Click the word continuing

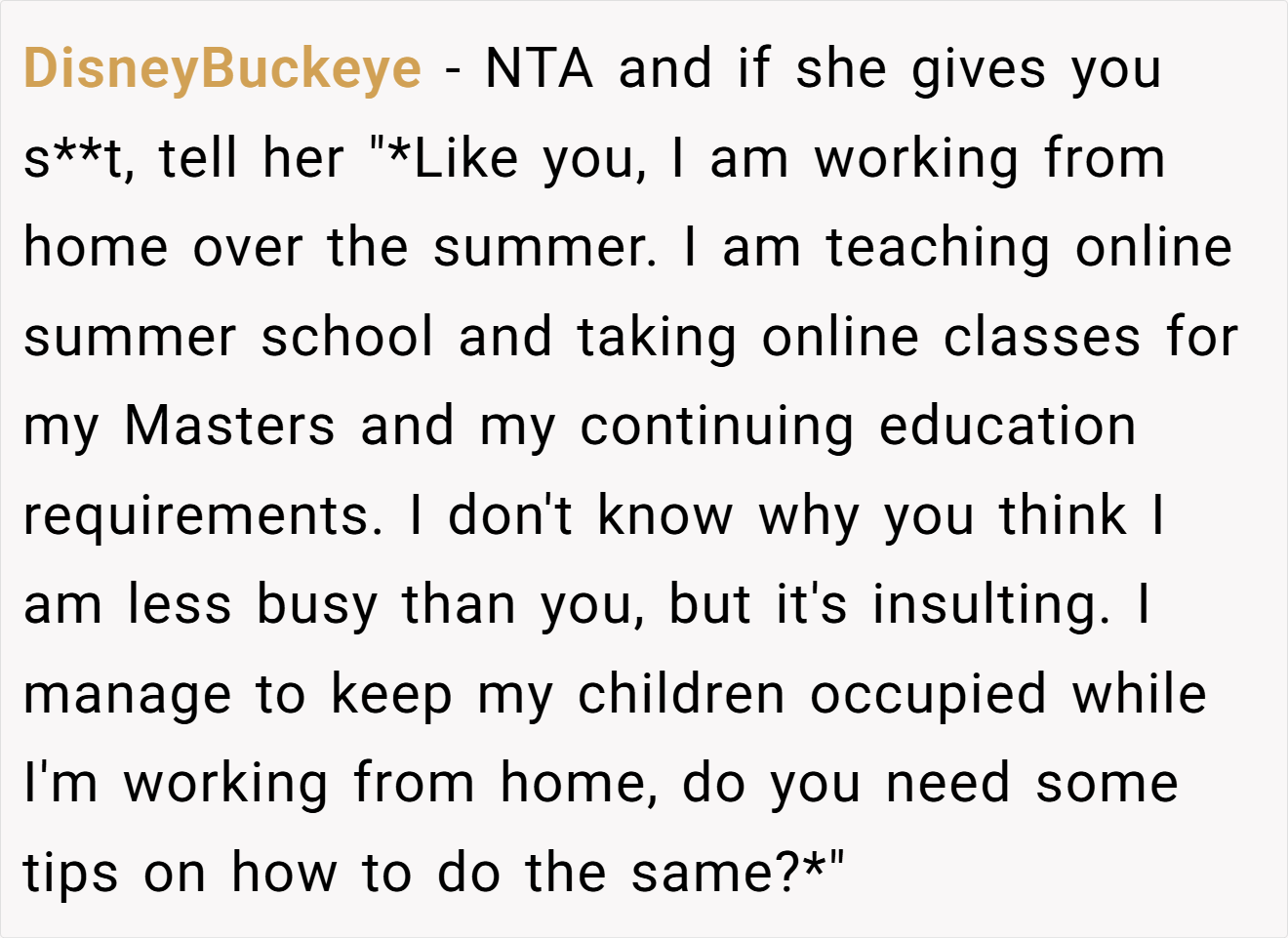(x=716, y=428)
